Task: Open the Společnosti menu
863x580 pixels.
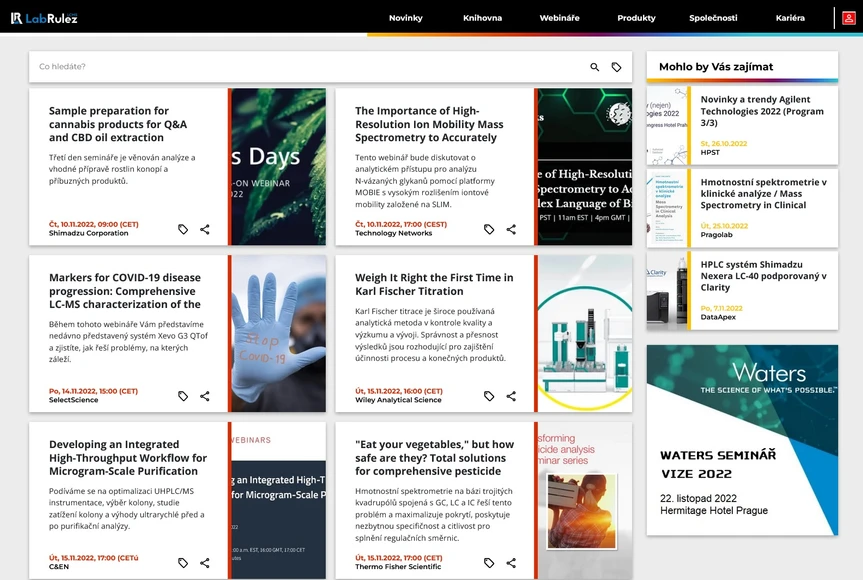Action: [713, 18]
